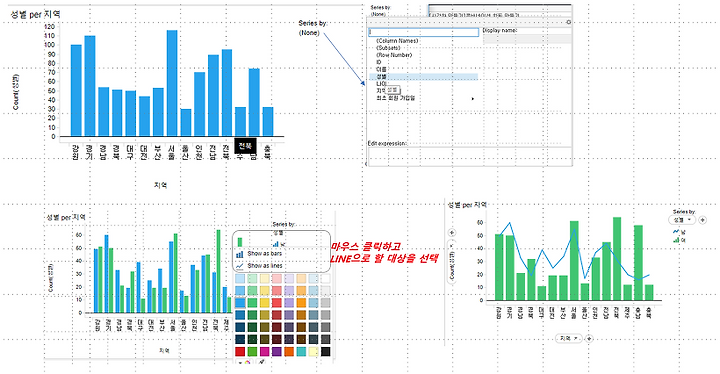Click the Show as bars chart icon
The height and width of the screenshot is (374, 720).
[240, 254]
